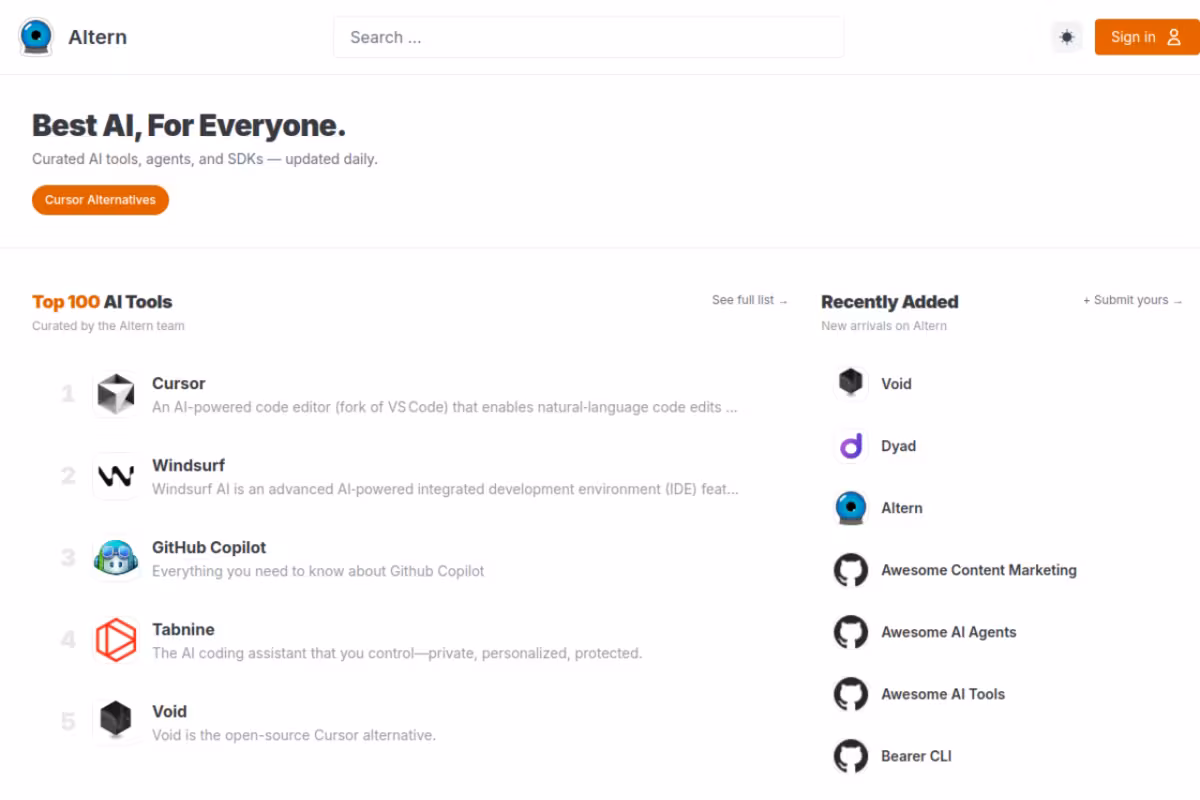1200x800 pixels.
Task: Open the Windsurf logo icon
Action: click(115, 477)
